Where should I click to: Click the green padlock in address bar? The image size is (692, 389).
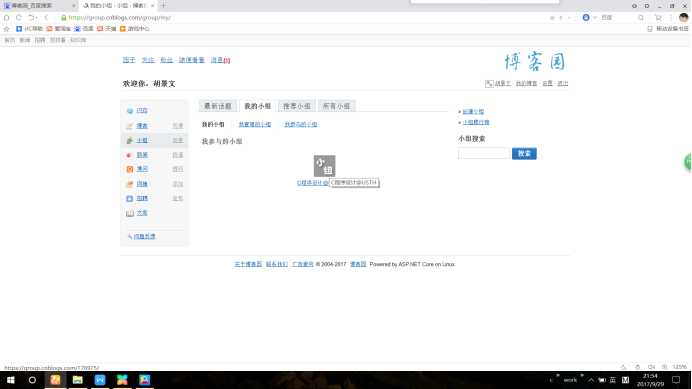tap(64, 18)
